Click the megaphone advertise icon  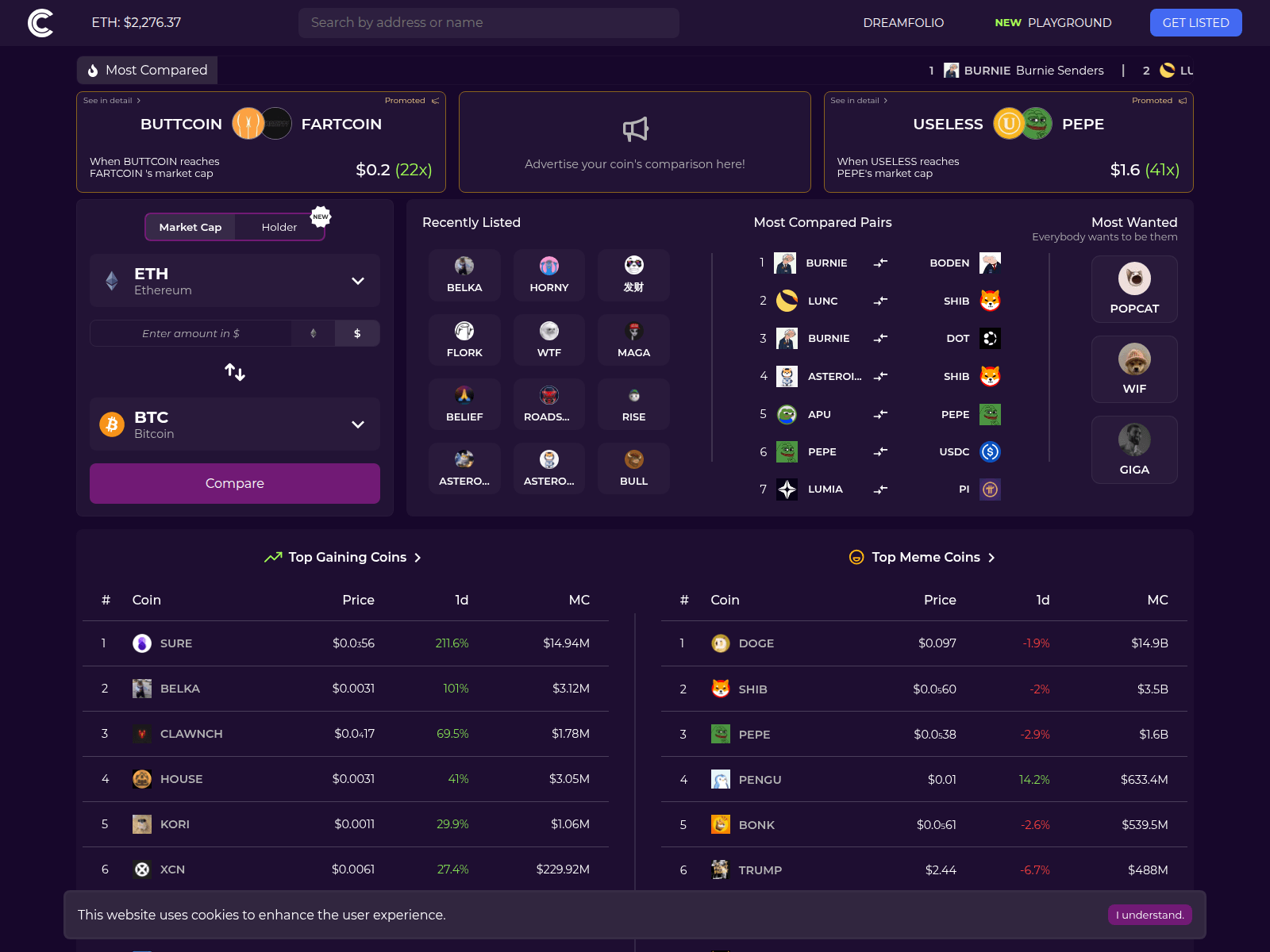pyautogui.click(x=635, y=129)
